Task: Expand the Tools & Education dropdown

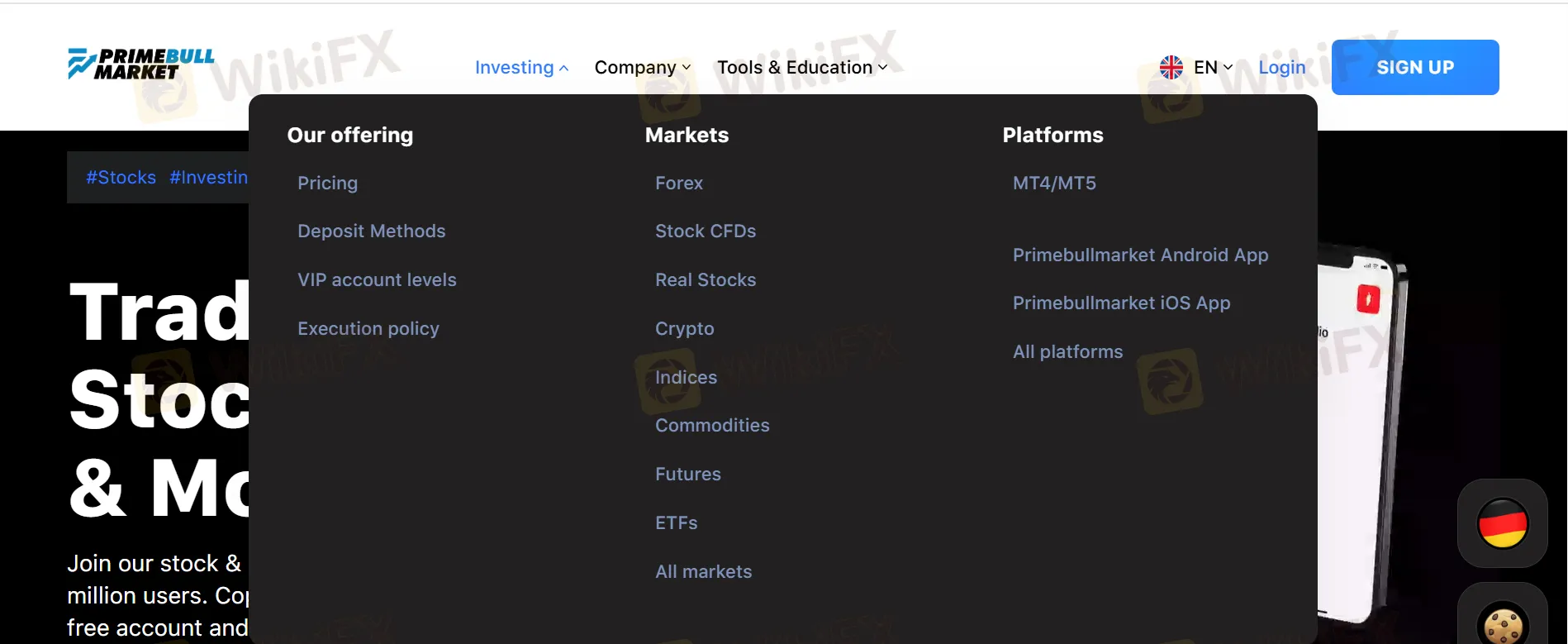Action: 882,68
